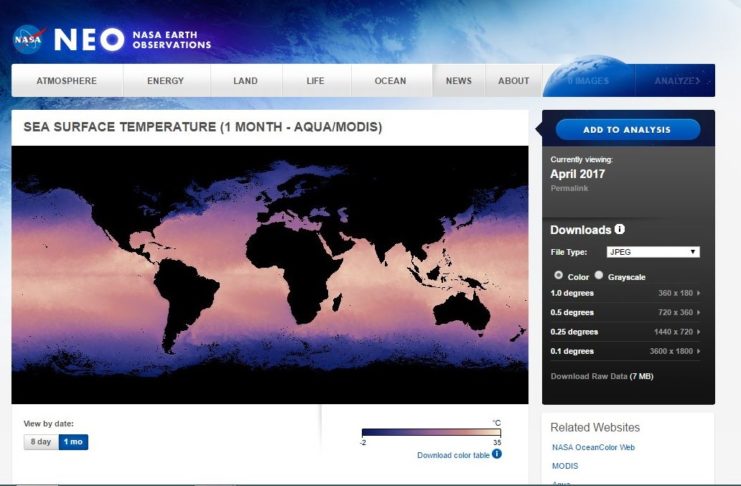Switch view to 1 mo

(x=73, y=442)
